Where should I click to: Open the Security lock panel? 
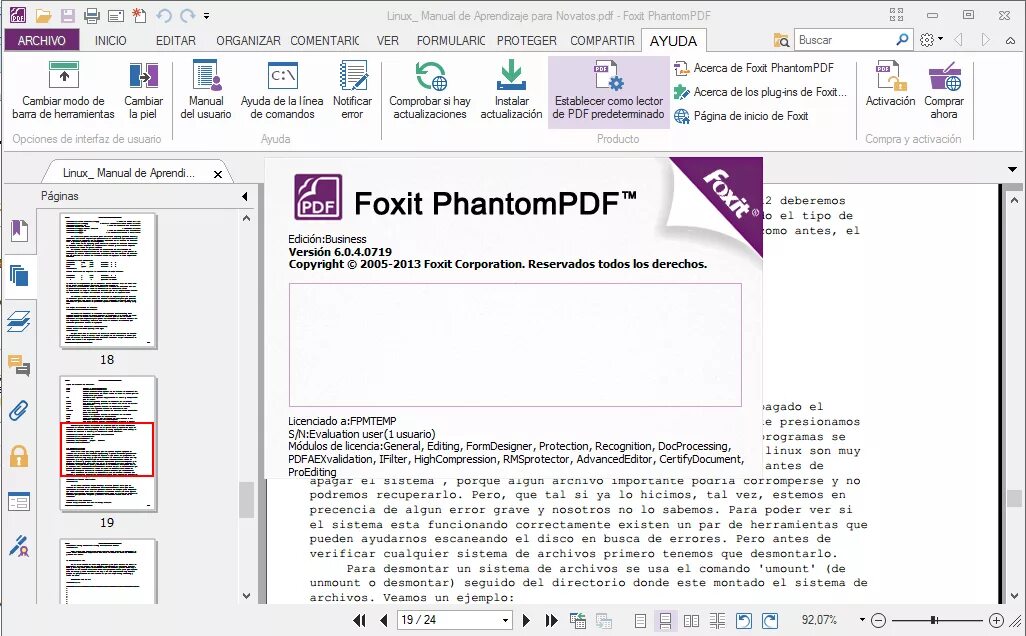19,455
